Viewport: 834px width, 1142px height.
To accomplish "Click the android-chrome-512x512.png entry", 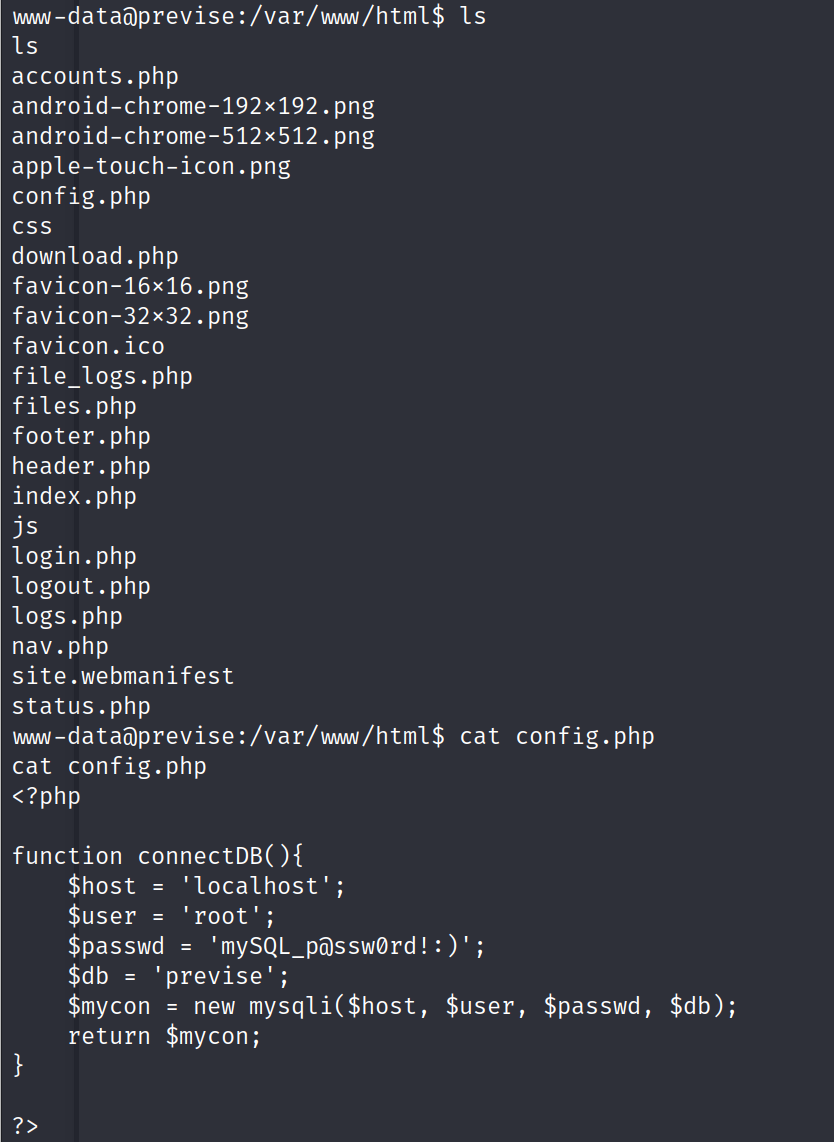I will [193, 136].
